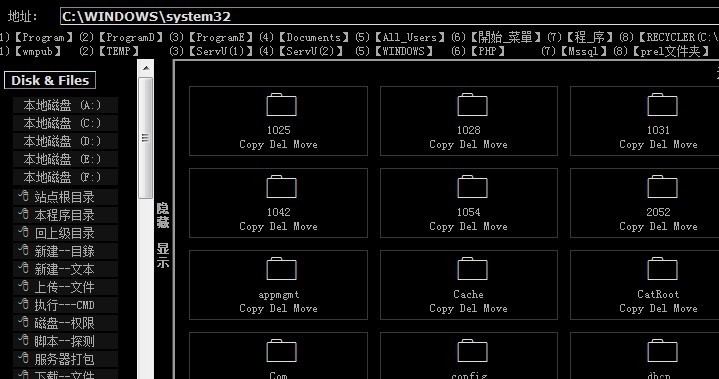Open 磁盘--权限 disk permissions
The image size is (719, 379).
tap(66, 323)
